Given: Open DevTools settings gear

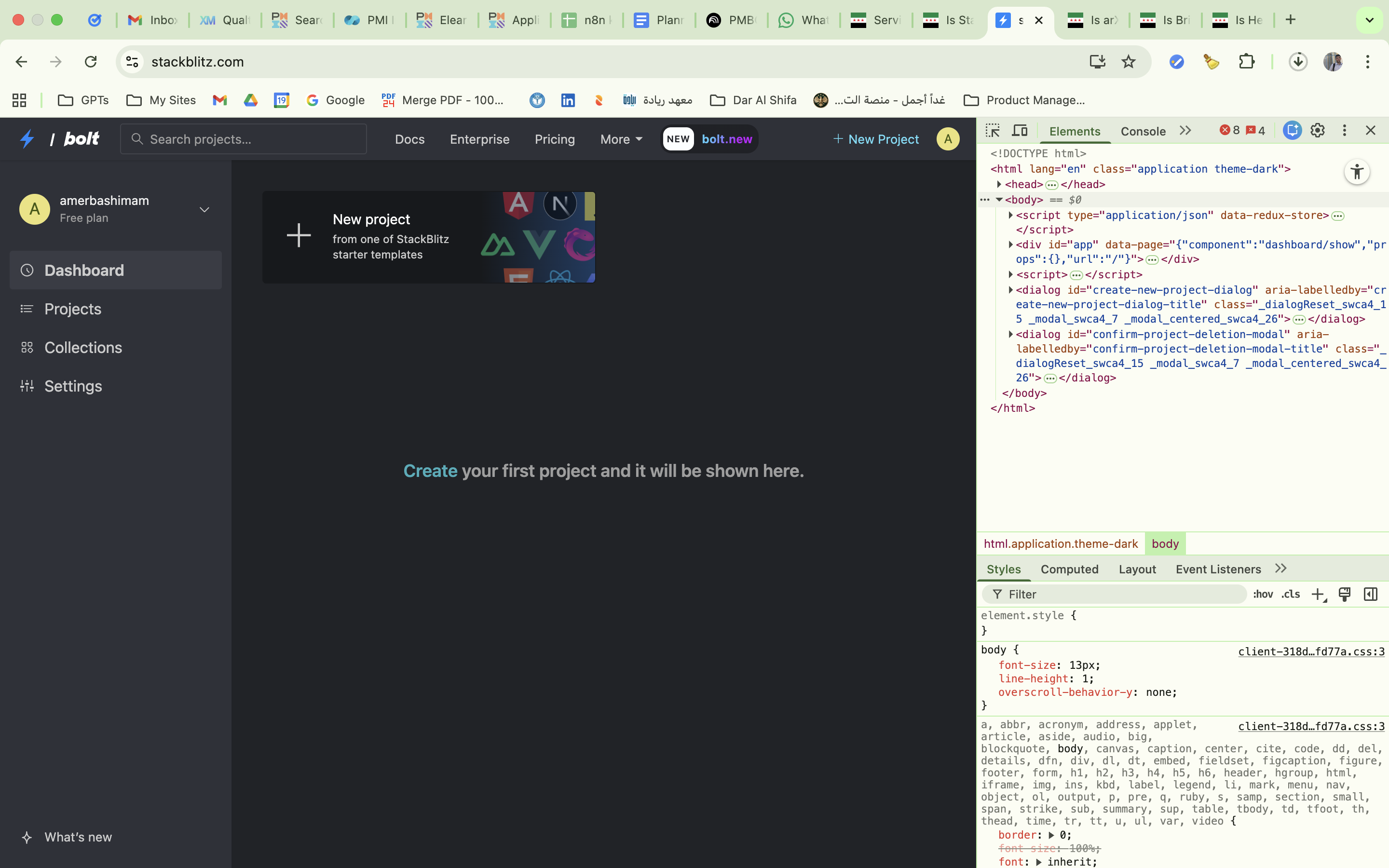Looking at the screenshot, I should coord(1317,131).
